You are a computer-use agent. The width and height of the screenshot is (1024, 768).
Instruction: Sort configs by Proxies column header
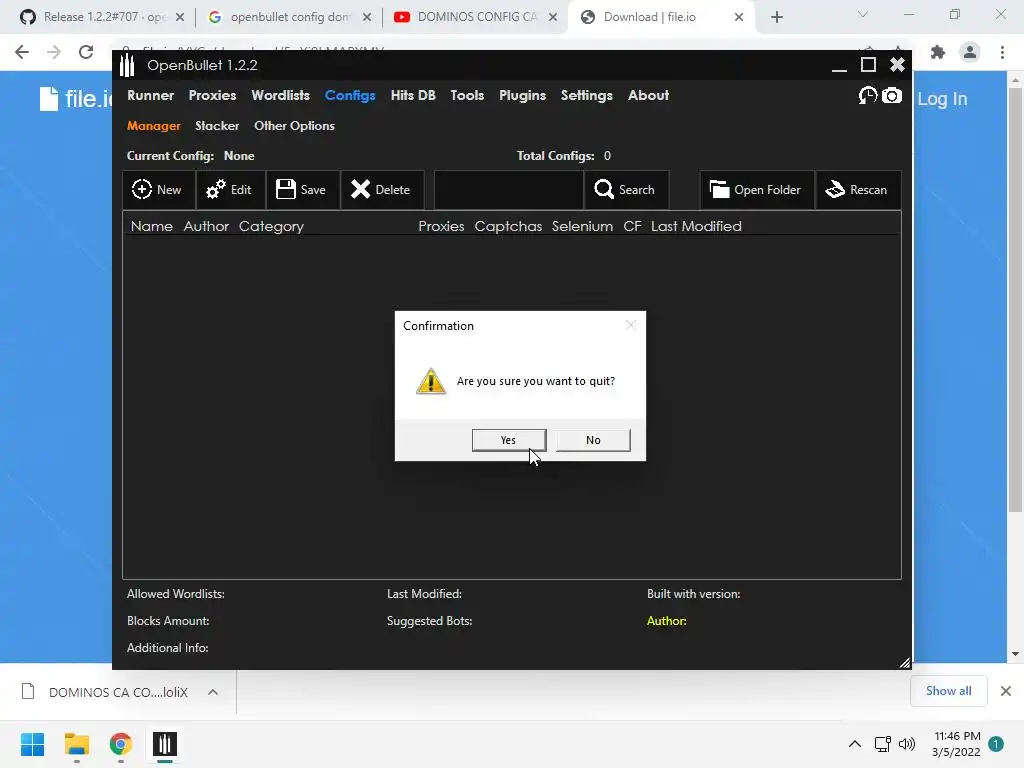[441, 227]
